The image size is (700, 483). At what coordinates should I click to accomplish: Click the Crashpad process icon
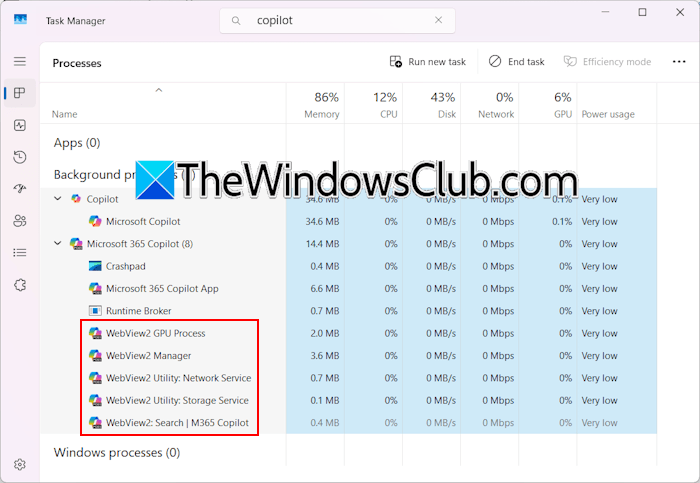coord(95,266)
